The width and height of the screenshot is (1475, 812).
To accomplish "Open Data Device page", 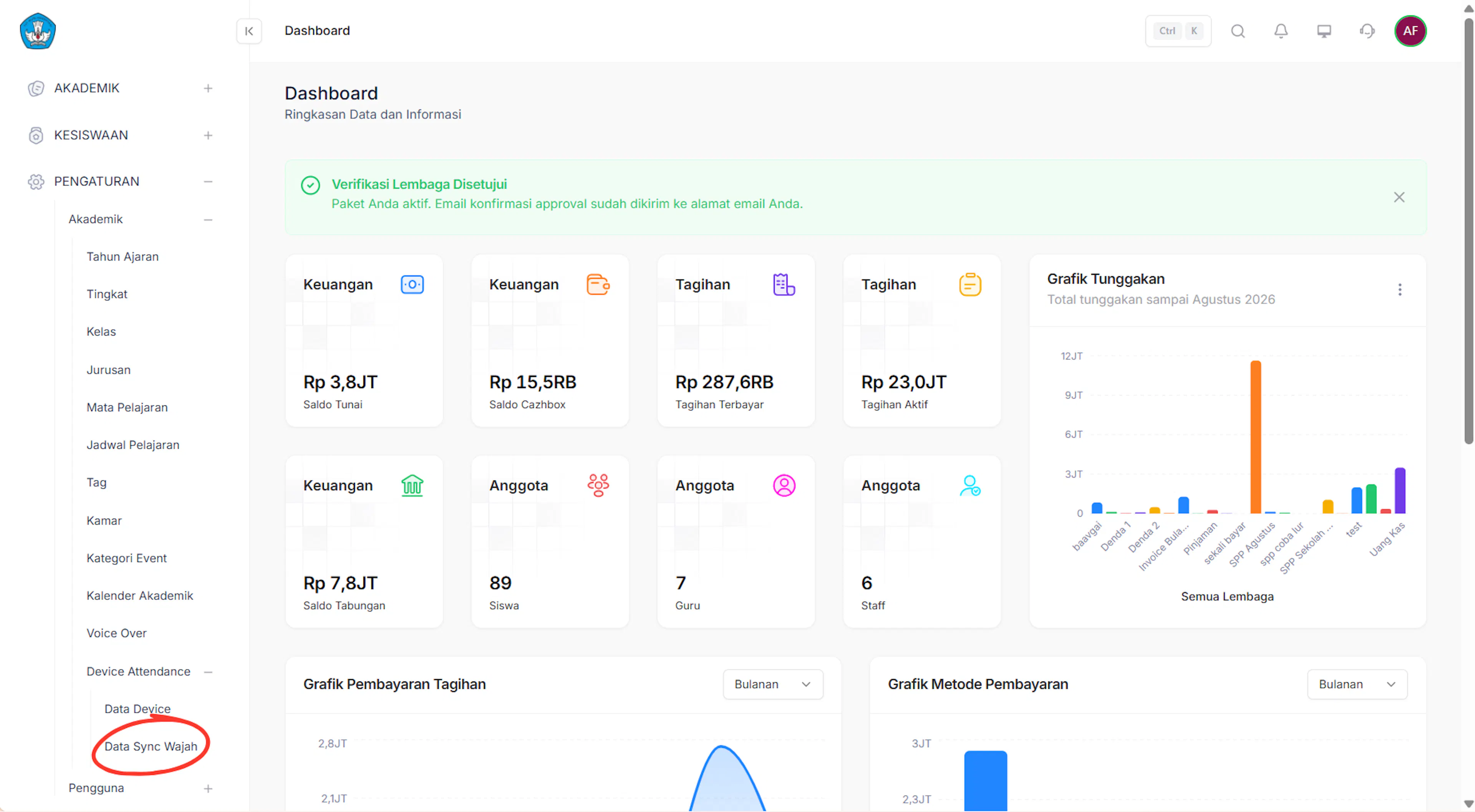I will pyautogui.click(x=138, y=709).
